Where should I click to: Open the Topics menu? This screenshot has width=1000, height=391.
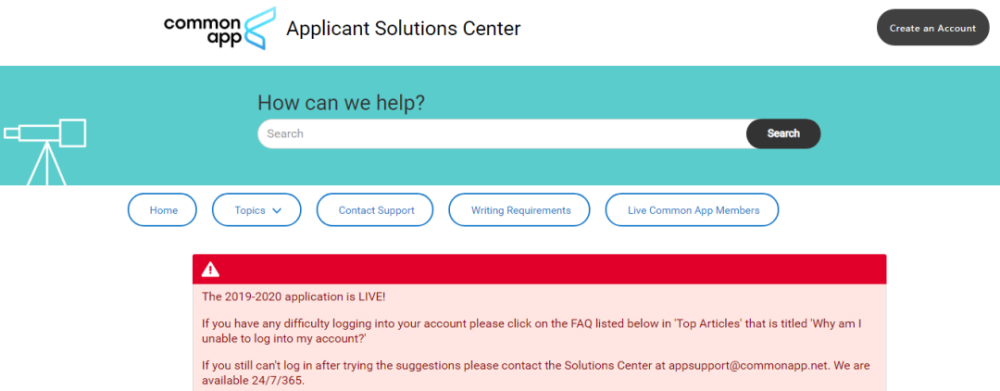pyautogui.click(x=256, y=210)
